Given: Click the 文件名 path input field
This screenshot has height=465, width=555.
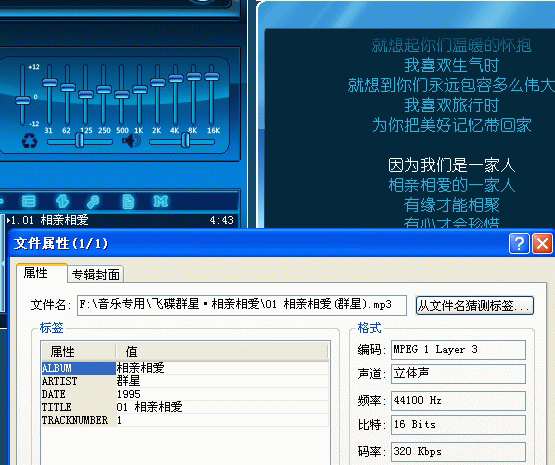Looking at the screenshot, I should (242, 305).
